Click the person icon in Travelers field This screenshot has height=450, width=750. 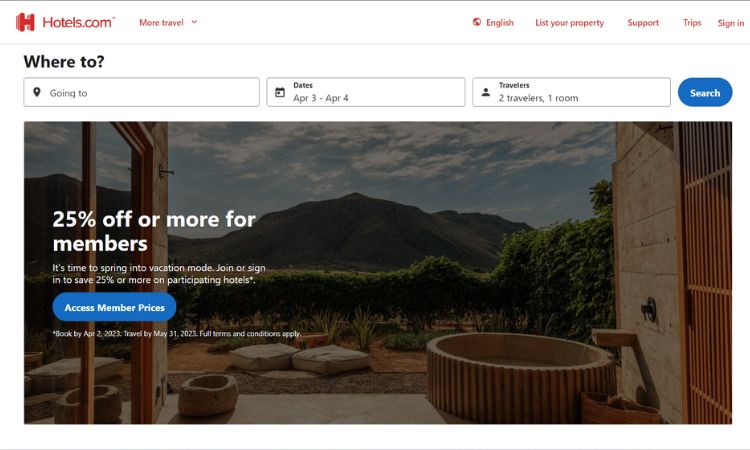coord(485,92)
